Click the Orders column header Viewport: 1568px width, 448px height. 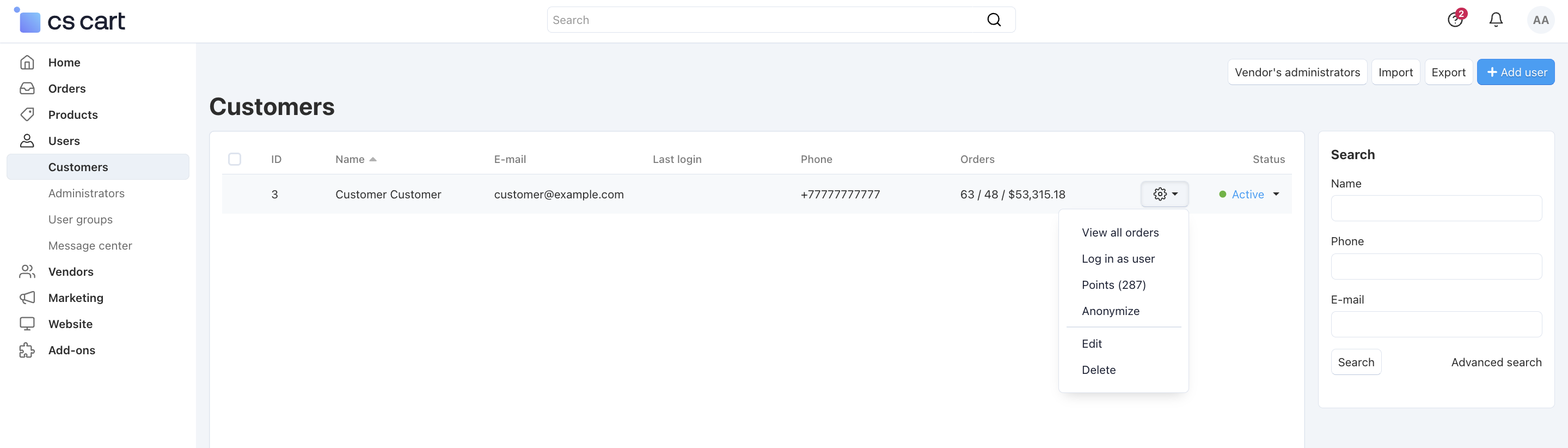(x=977, y=159)
